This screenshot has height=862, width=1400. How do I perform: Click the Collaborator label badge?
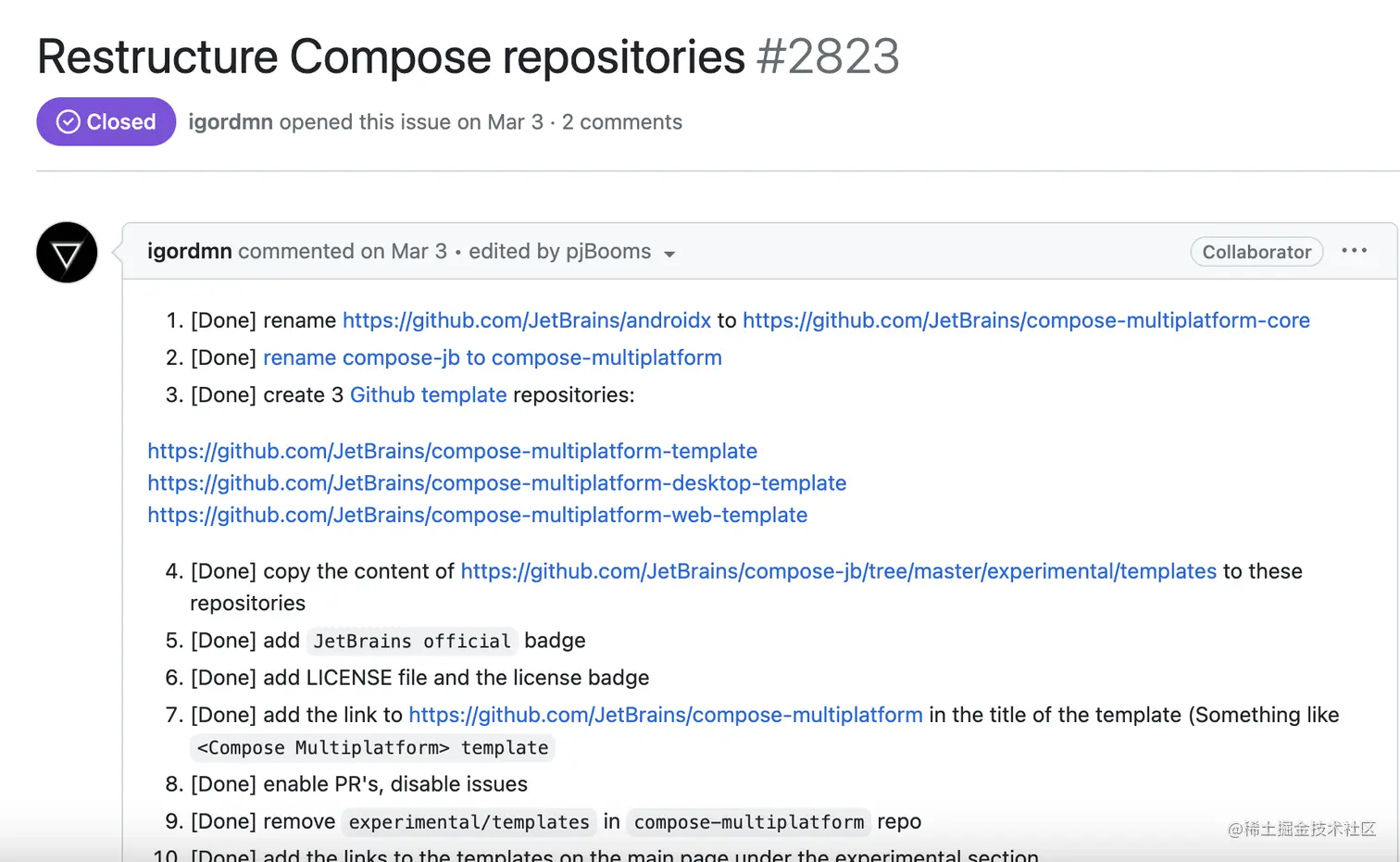click(x=1256, y=252)
